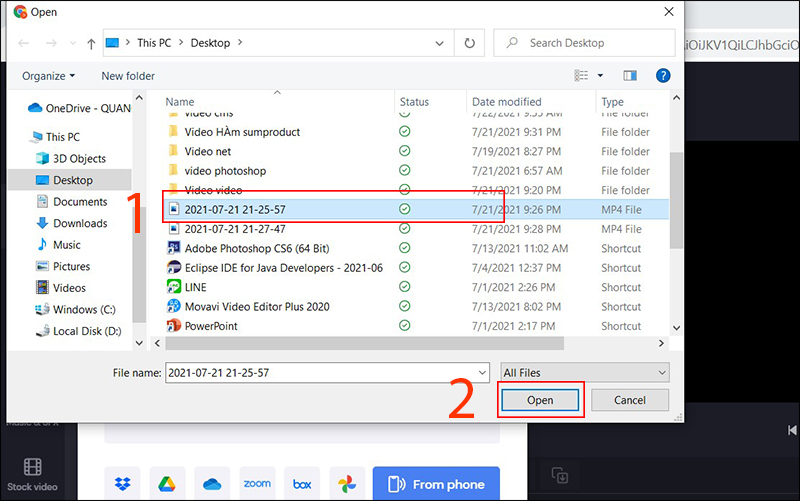Open Pictures in the sidebar
This screenshot has height=501, width=800.
tap(63, 266)
